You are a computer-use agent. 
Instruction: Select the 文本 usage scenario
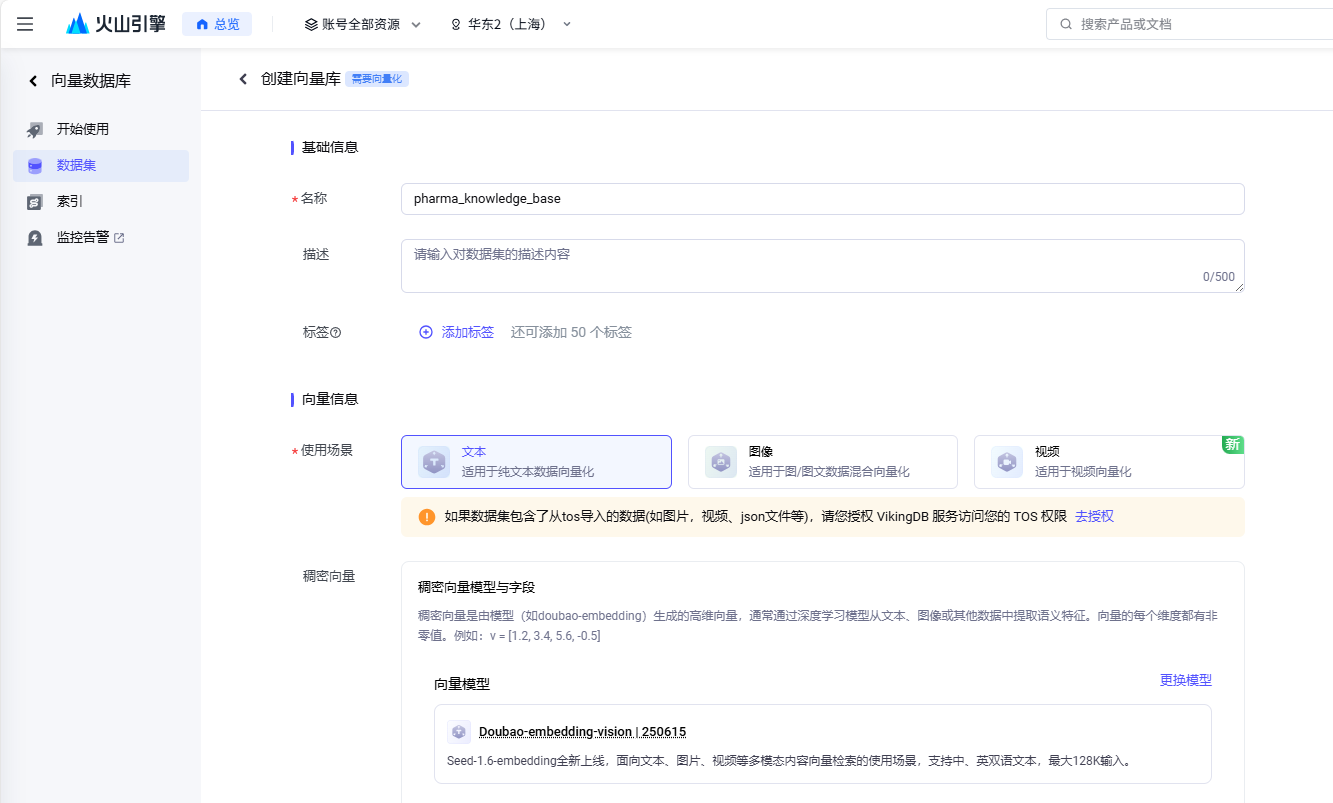(536, 462)
